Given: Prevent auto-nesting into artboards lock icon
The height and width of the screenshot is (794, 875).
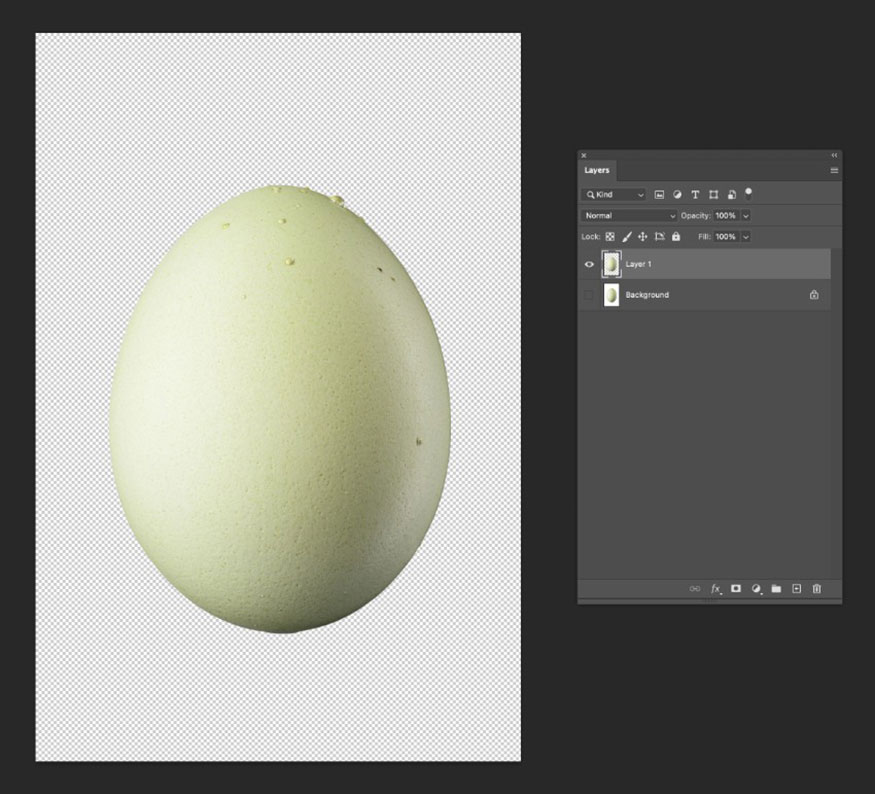Looking at the screenshot, I should 660,237.
